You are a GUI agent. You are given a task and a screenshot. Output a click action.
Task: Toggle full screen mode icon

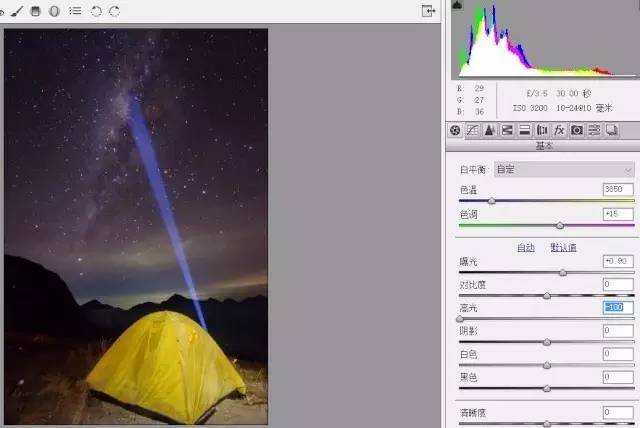point(428,11)
